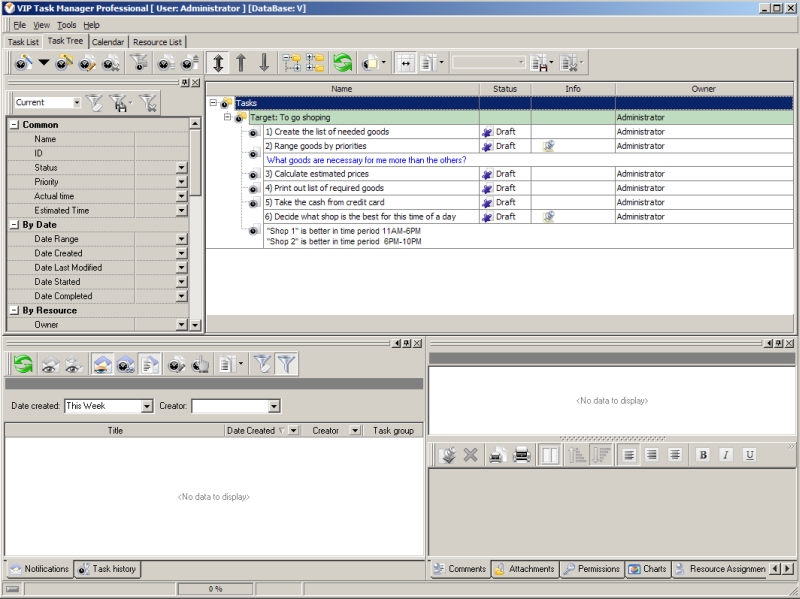This screenshot has width=800, height=599.
Task: Open the File menu
Action: [19, 25]
